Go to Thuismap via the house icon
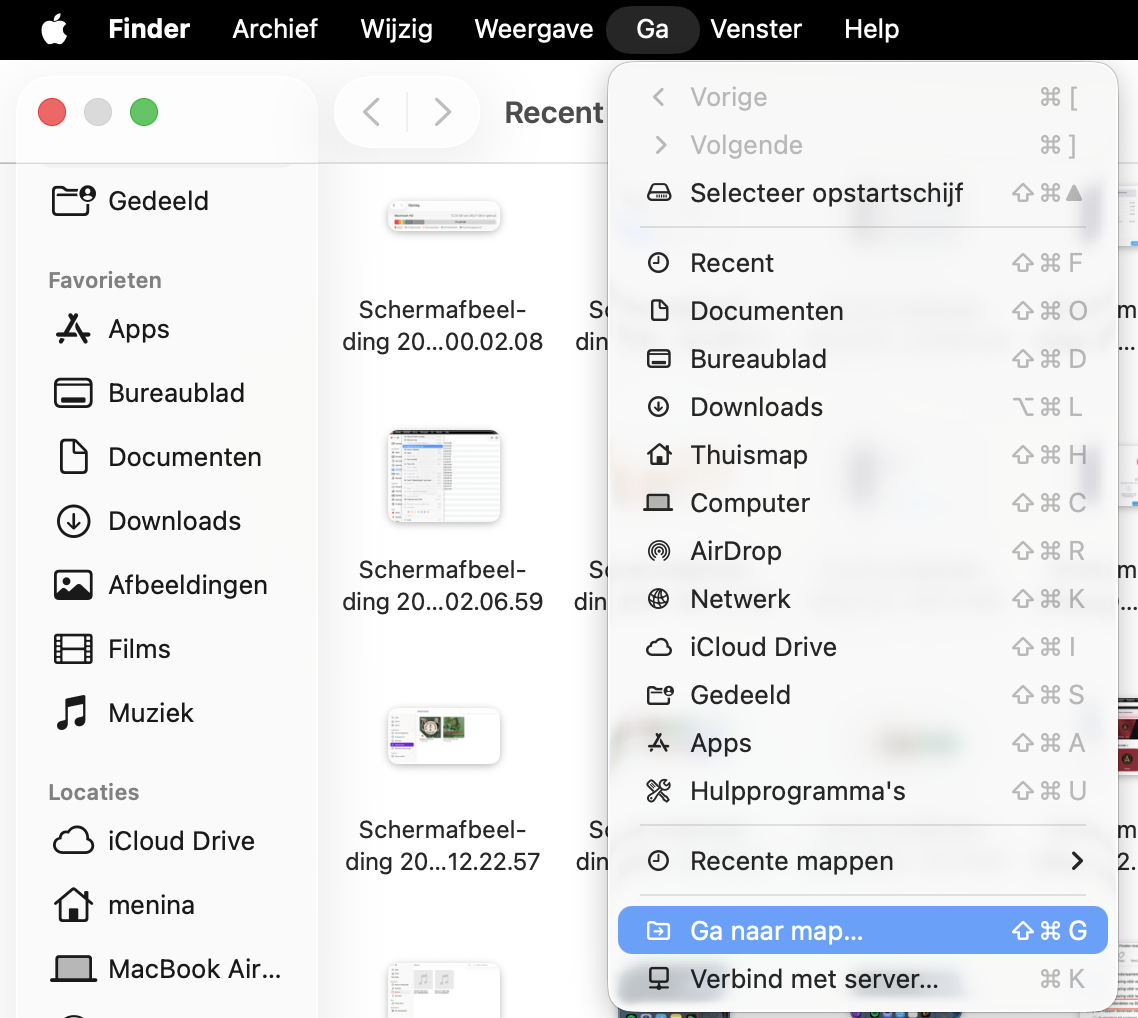Viewport: 1138px width, 1018px height. (748, 455)
